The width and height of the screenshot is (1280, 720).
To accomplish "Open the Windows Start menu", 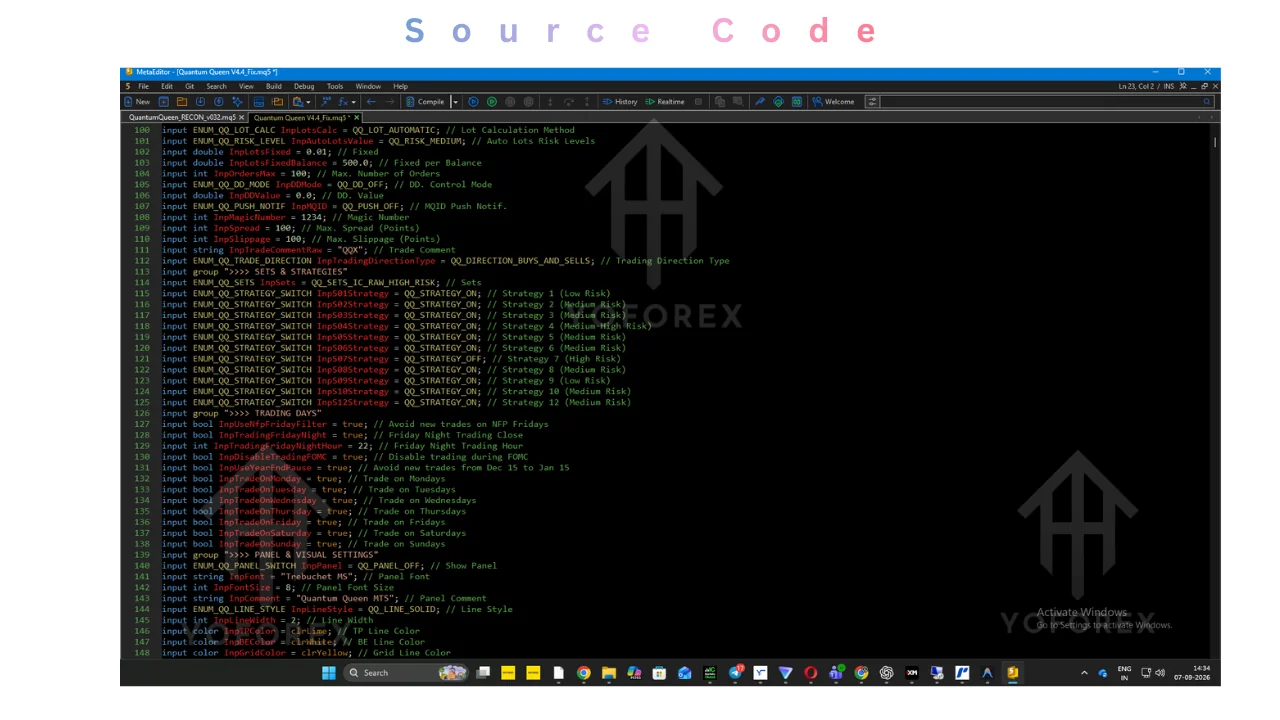I will click(328, 673).
